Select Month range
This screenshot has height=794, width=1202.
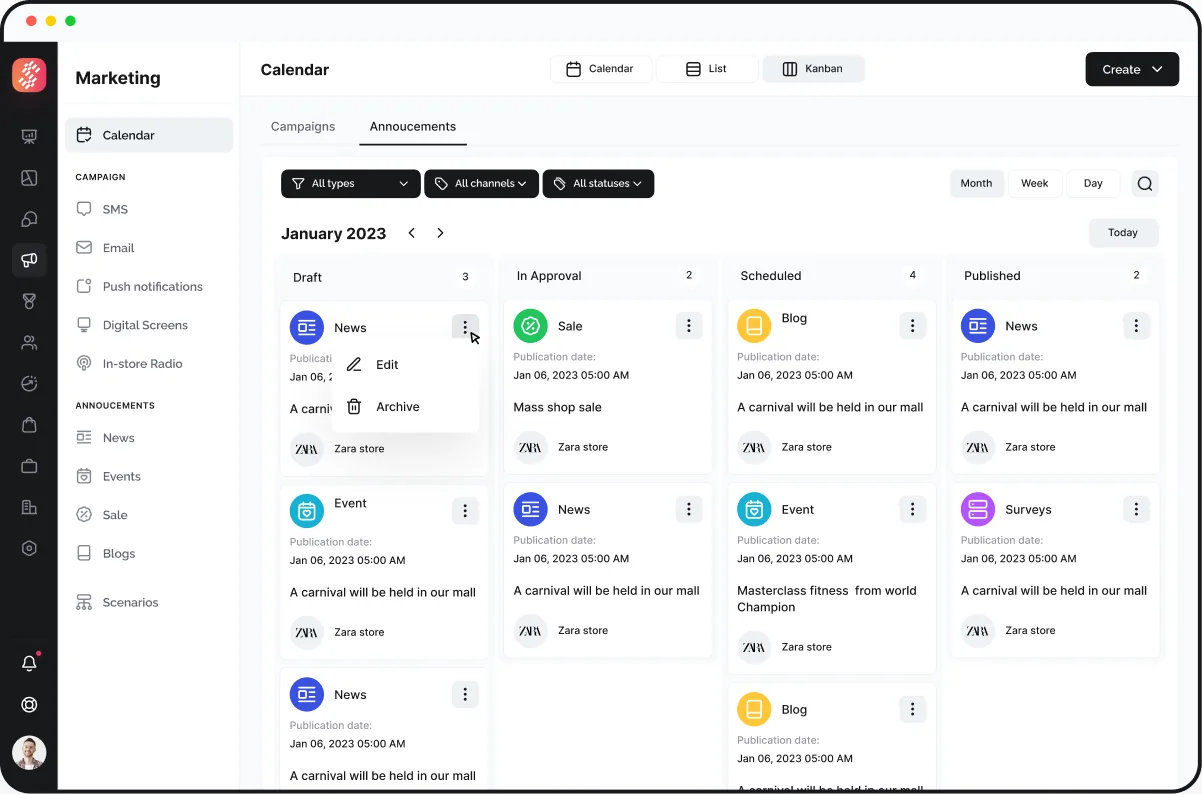click(x=976, y=183)
